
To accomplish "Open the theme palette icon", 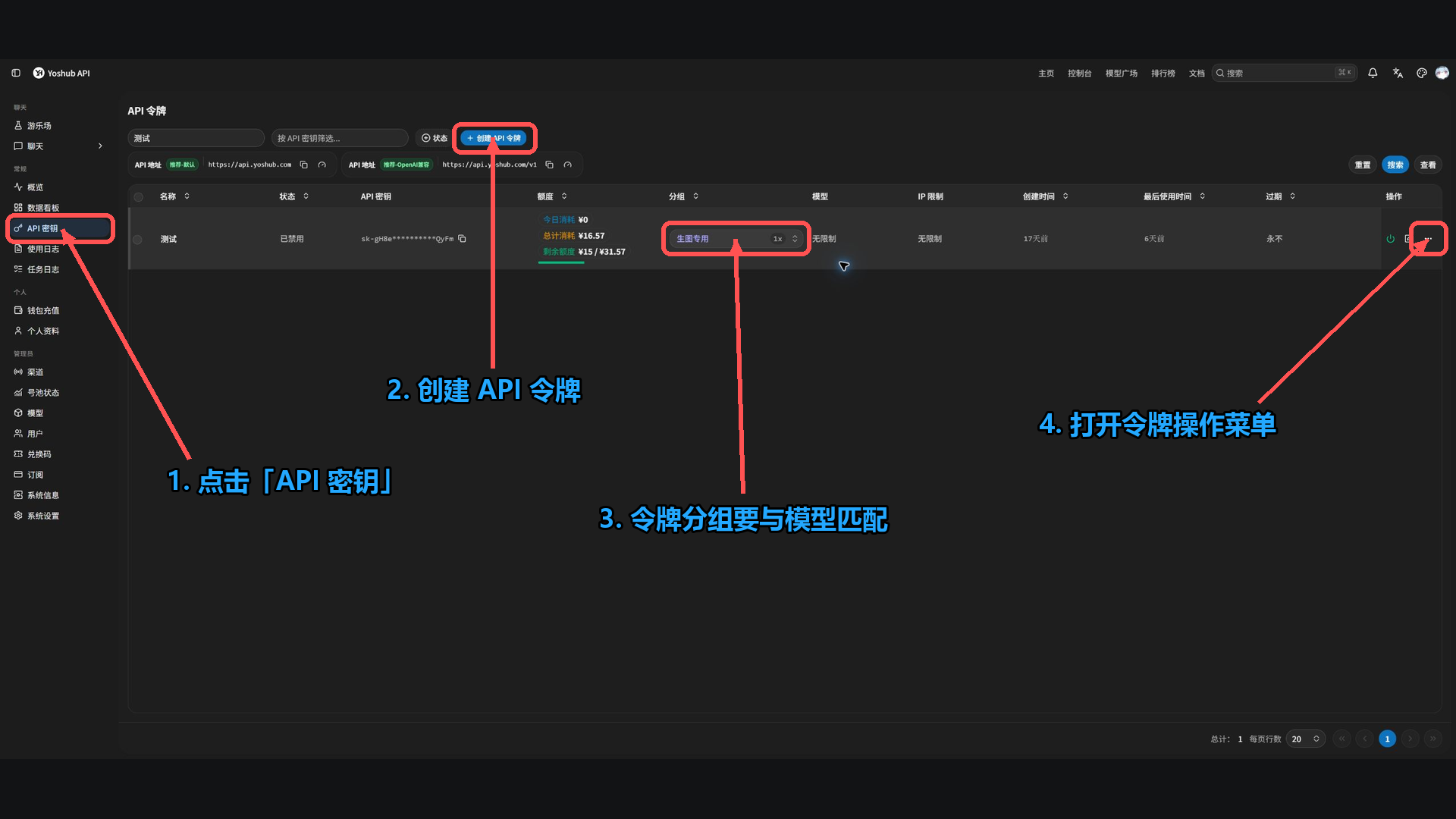I will (x=1422, y=73).
